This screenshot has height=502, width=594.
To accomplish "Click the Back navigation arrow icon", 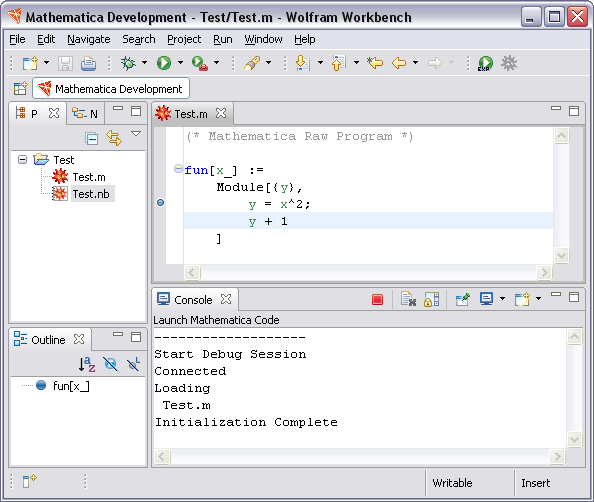I will (399, 63).
